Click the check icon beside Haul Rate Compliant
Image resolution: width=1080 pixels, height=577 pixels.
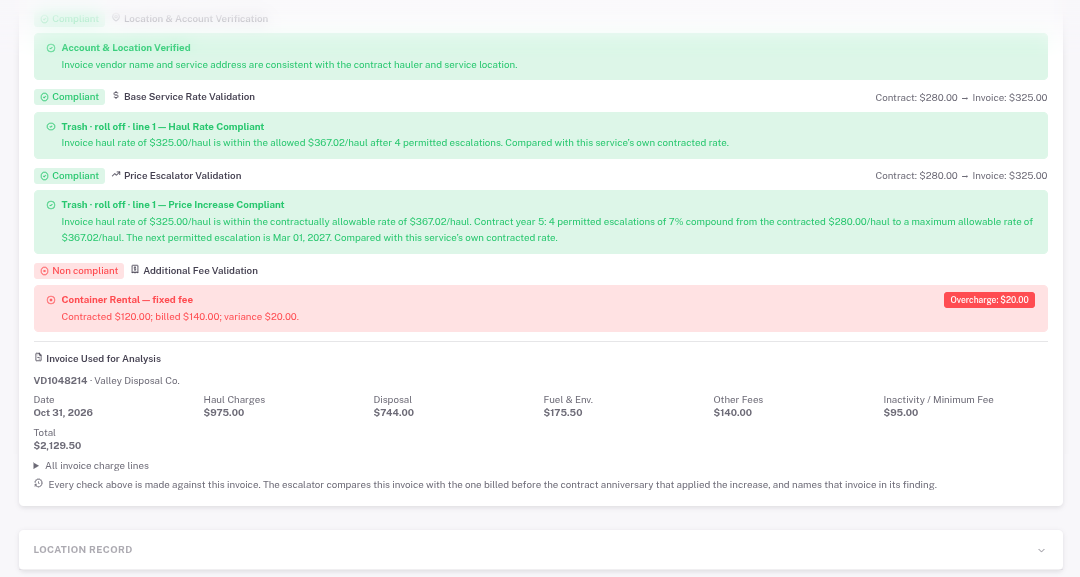coord(51,127)
